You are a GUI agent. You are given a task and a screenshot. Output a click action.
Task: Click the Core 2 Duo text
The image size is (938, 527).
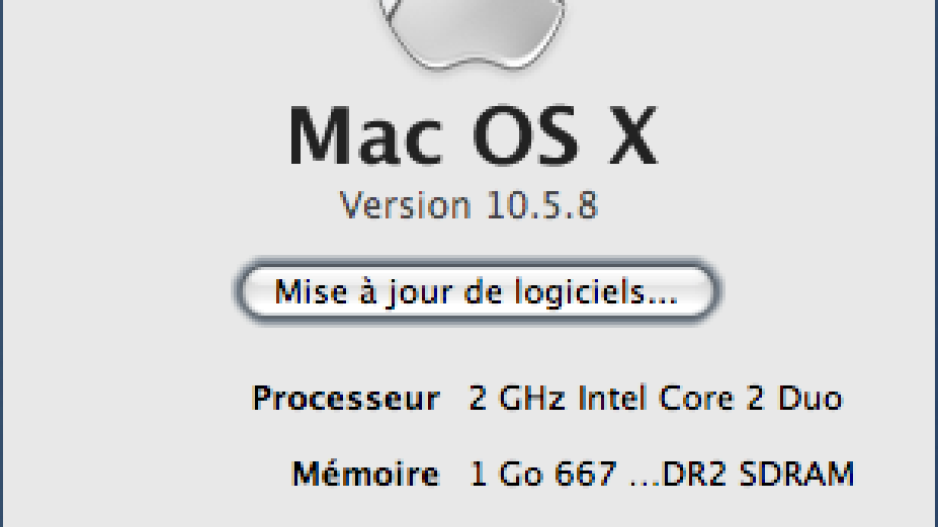coord(751,398)
